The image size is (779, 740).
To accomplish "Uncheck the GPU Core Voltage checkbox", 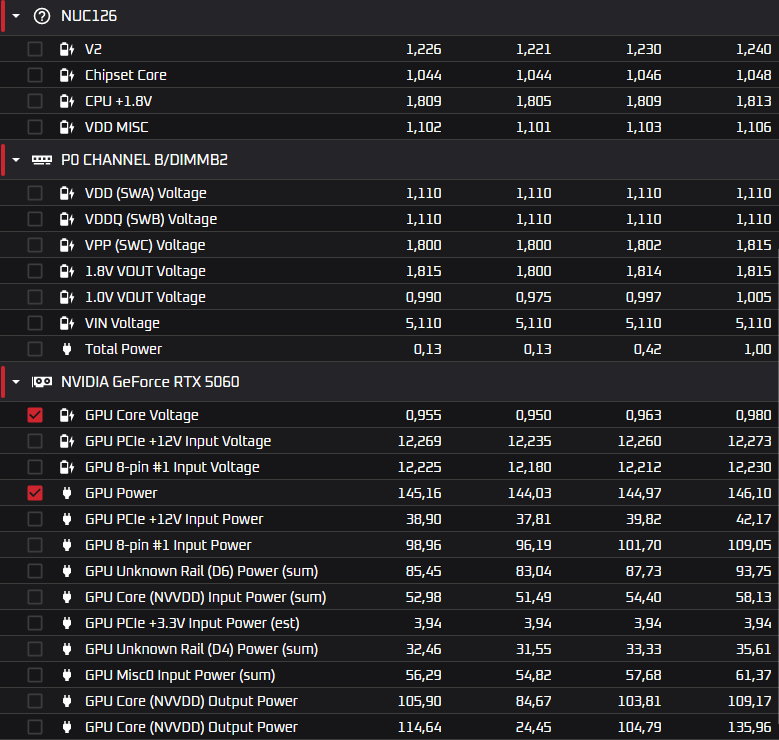I will pos(35,415).
